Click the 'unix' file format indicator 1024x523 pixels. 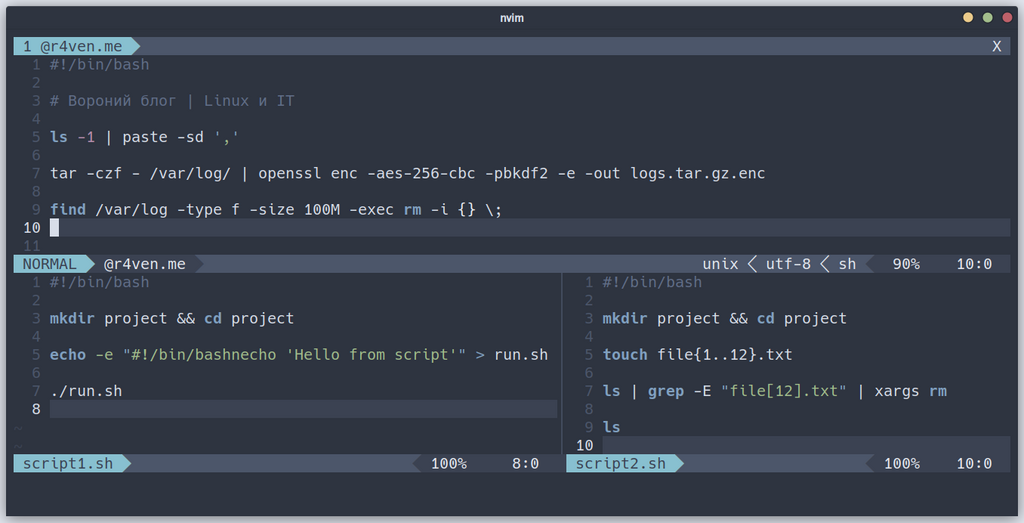click(720, 264)
